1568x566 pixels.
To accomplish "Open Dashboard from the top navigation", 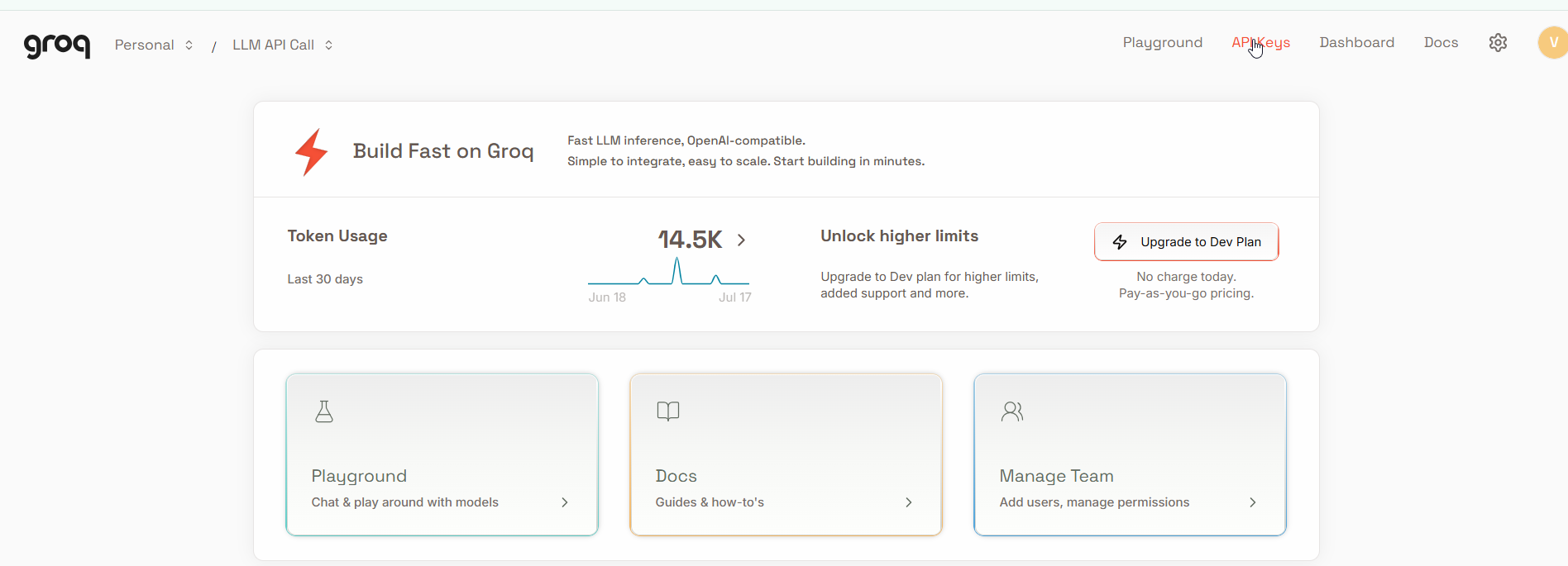I will pos(1356,43).
